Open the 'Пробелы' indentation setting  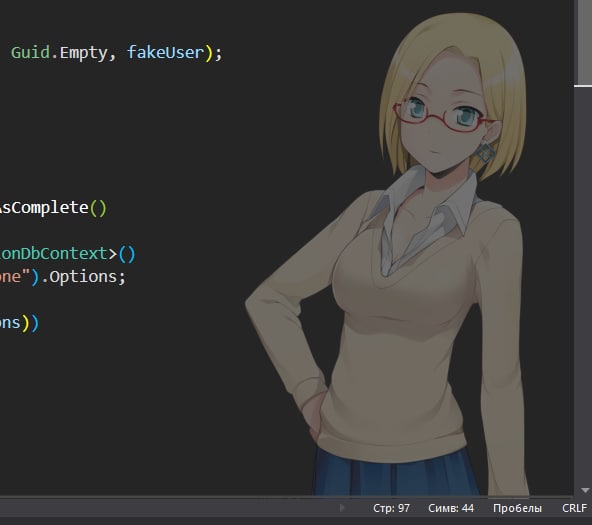[517, 508]
